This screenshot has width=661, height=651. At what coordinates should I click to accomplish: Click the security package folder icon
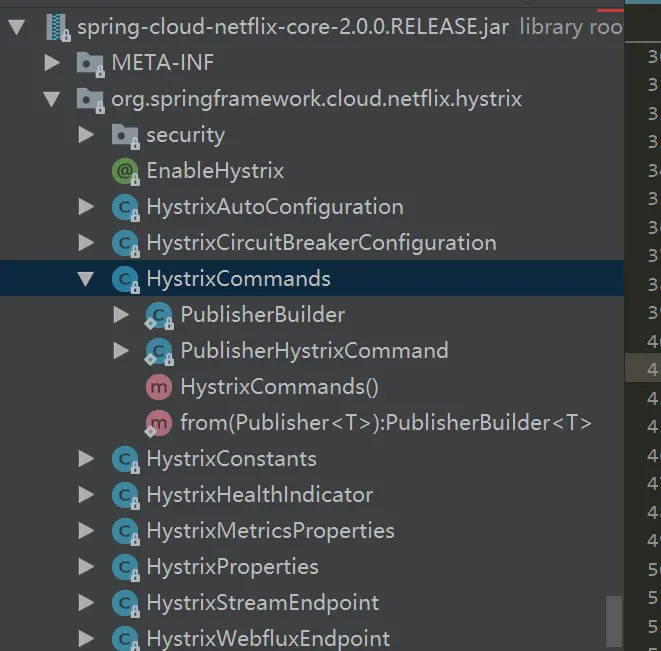pyautogui.click(x=125, y=136)
